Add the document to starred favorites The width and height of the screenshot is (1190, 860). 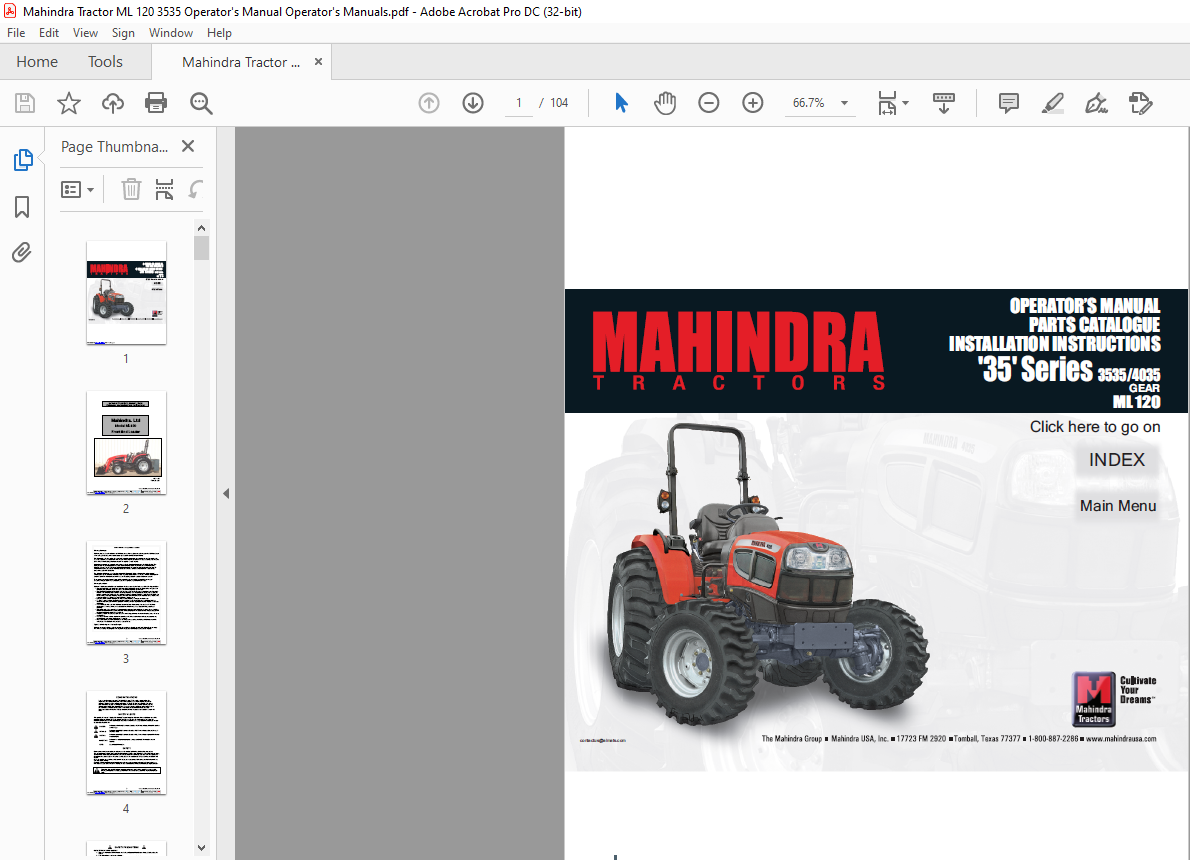69,102
